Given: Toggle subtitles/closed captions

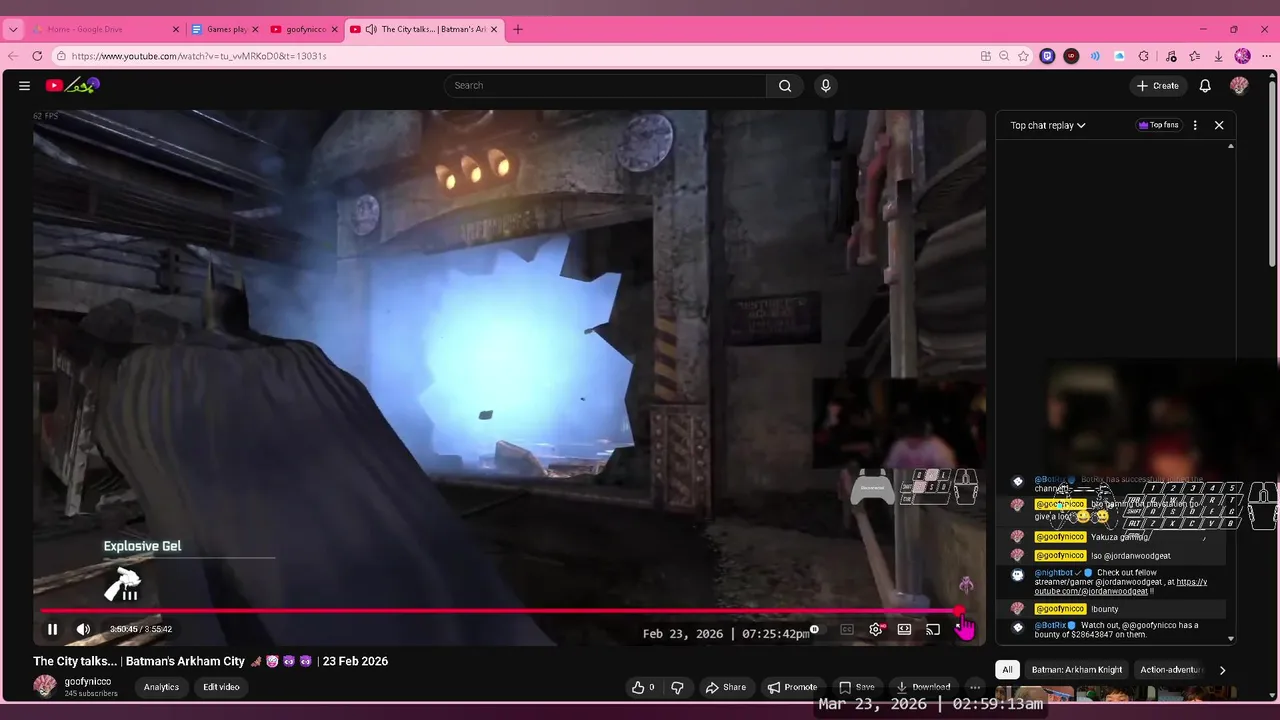Looking at the screenshot, I should (847, 629).
